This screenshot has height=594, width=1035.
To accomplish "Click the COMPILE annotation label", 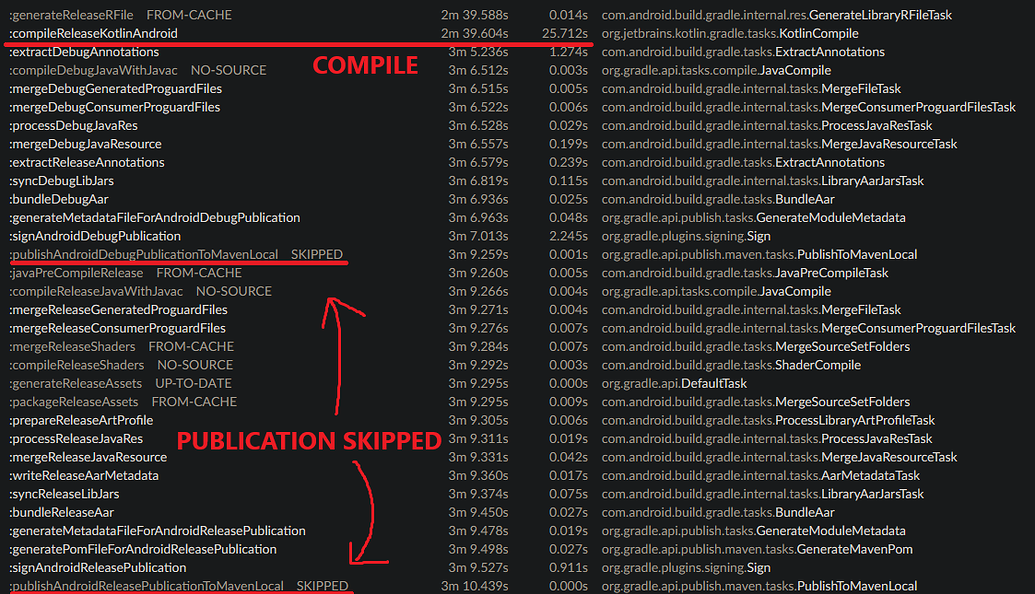I will click(x=365, y=65).
